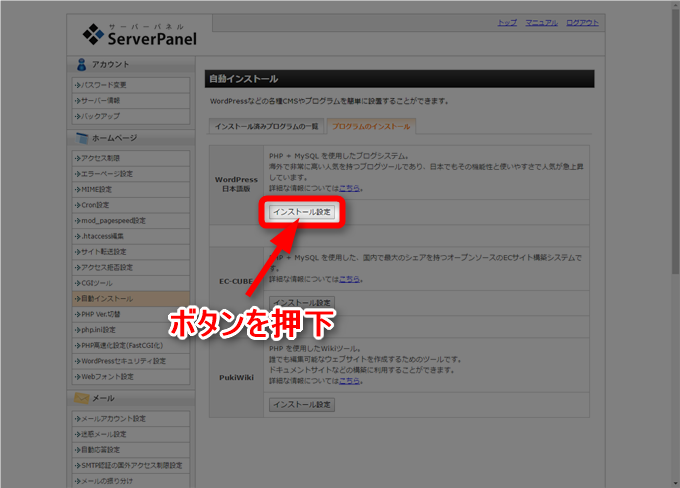Viewport: 680px width, 488px height.
Task: Click the ServerPanel logo
Action: (139, 34)
